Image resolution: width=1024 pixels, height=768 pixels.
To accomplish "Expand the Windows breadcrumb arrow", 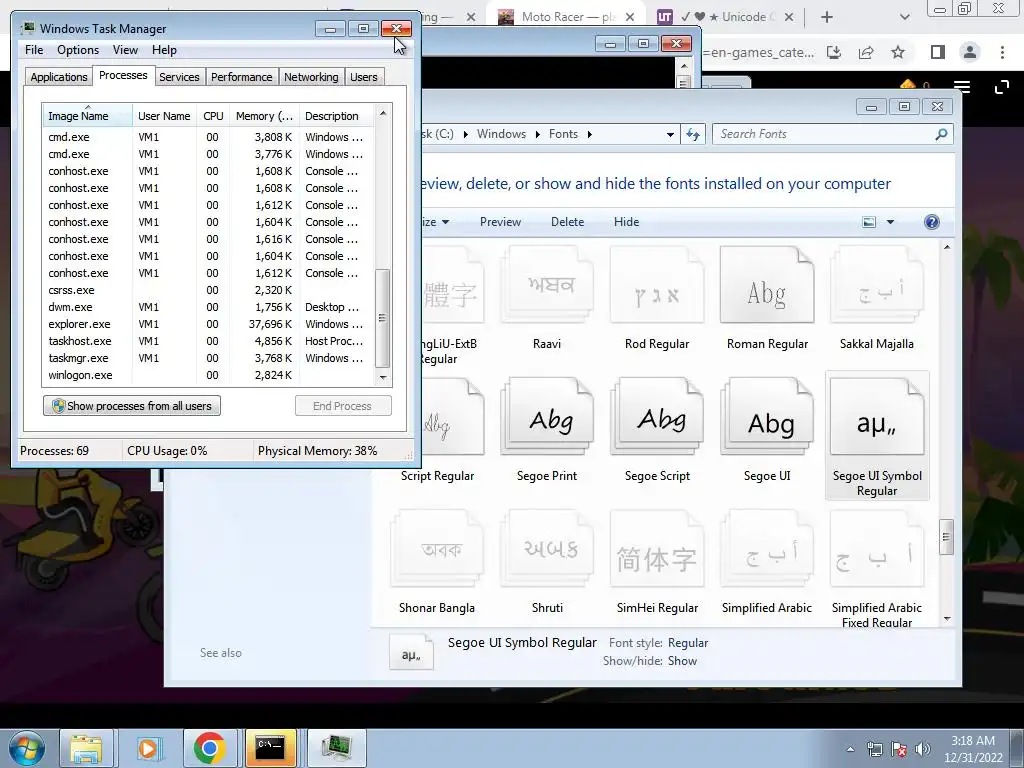I will click(537, 135).
